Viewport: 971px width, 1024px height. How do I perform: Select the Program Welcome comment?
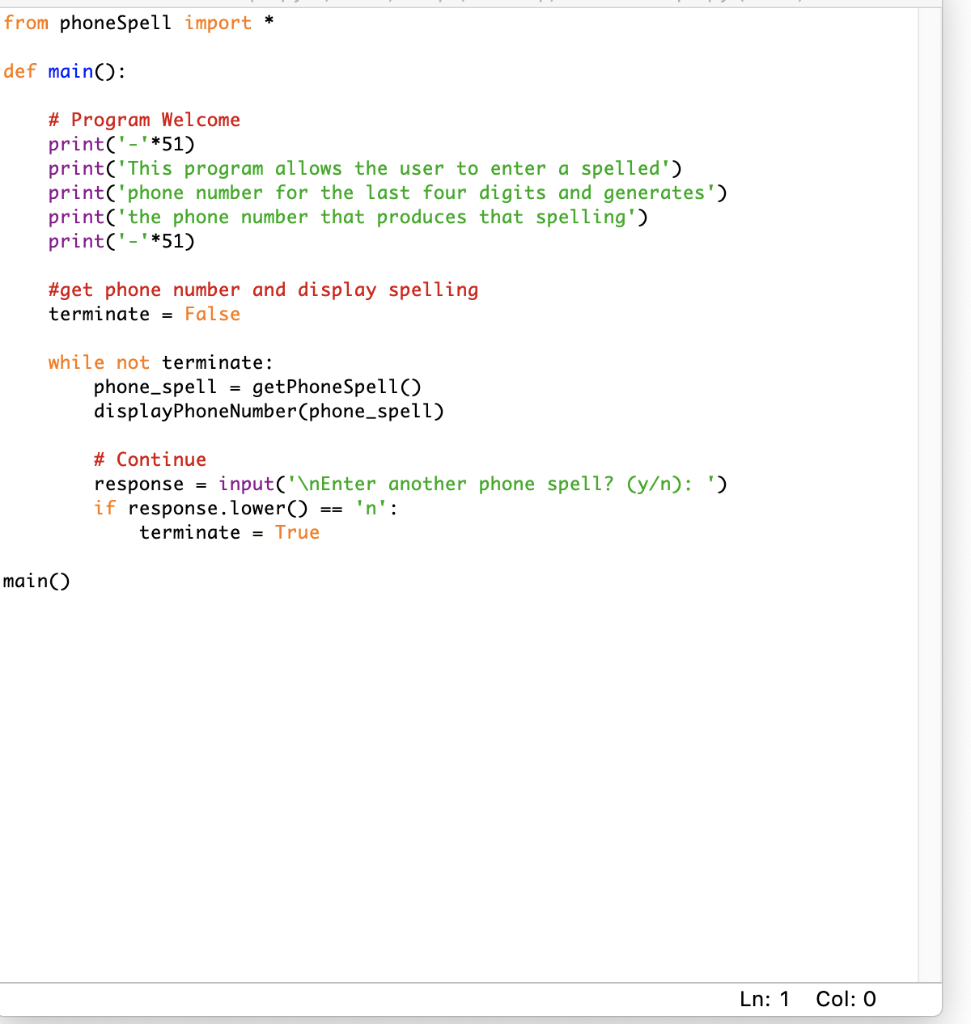pyautogui.click(x=143, y=119)
